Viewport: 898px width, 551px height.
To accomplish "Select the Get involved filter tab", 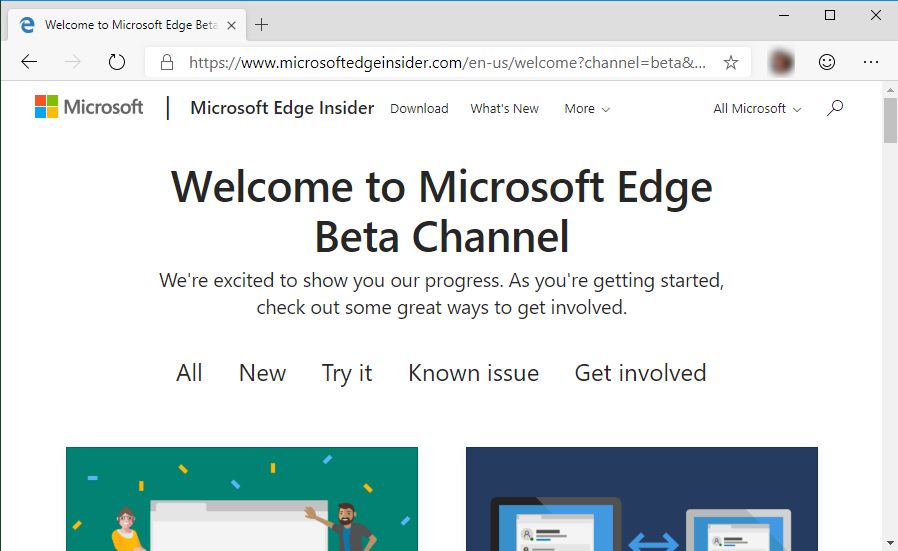I will 640,373.
